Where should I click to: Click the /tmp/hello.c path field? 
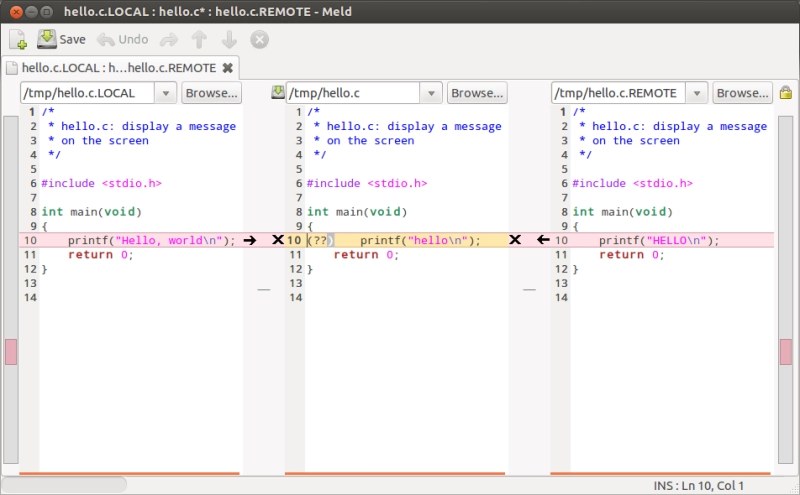[353, 93]
